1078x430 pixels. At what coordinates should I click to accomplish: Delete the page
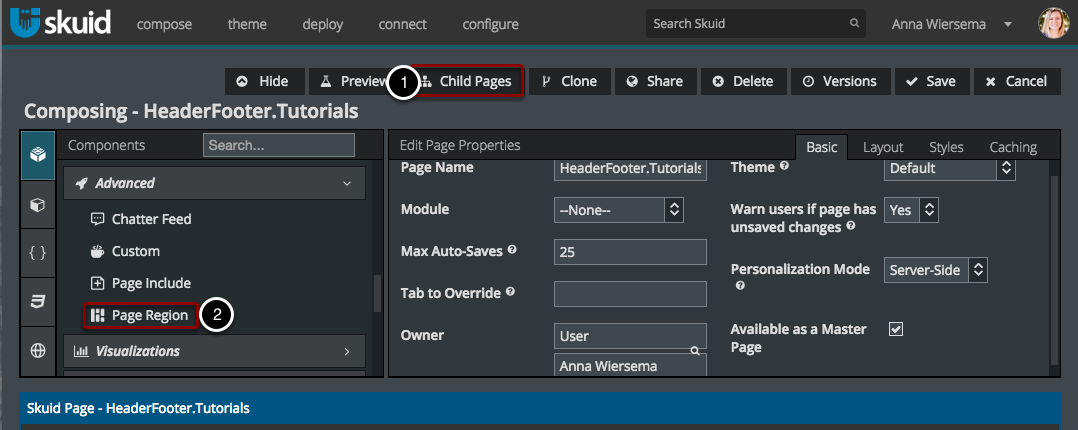[x=744, y=81]
